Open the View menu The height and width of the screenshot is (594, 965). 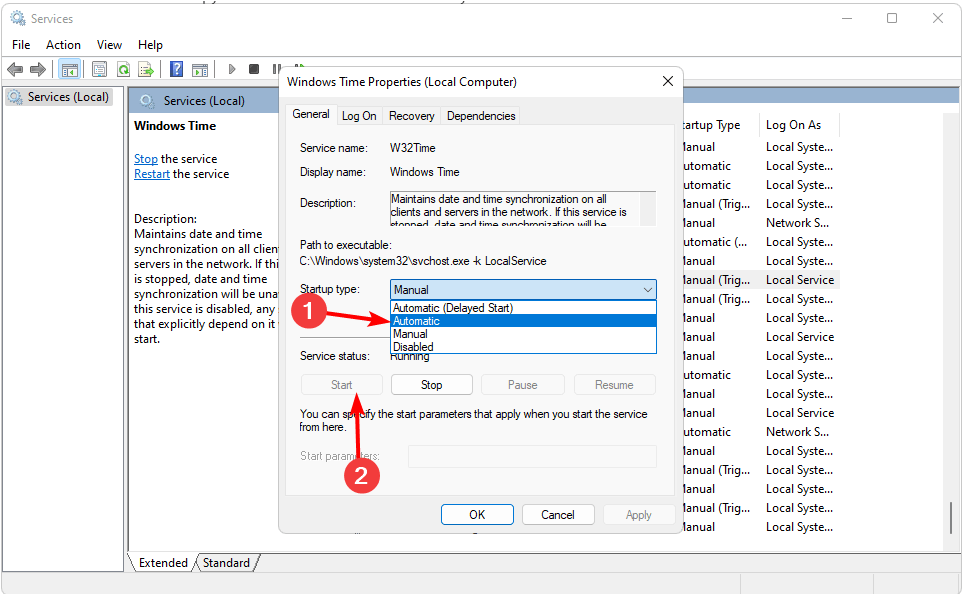click(x=109, y=45)
